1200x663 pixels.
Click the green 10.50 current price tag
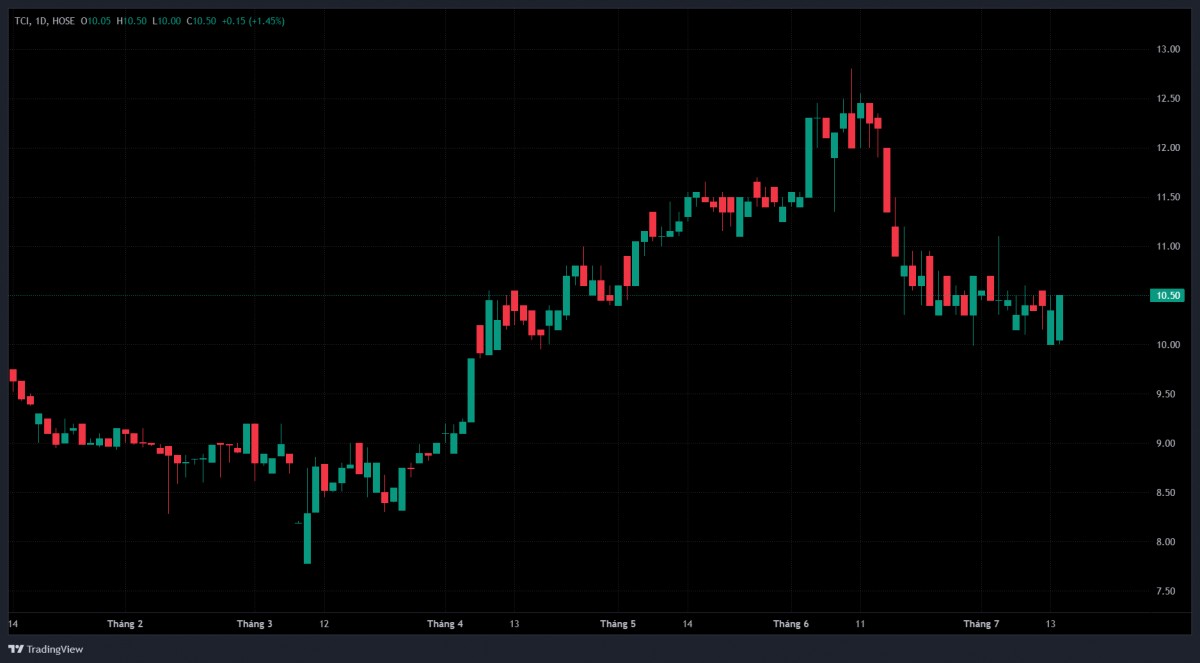pyautogui.click(x=1168, y=295)
